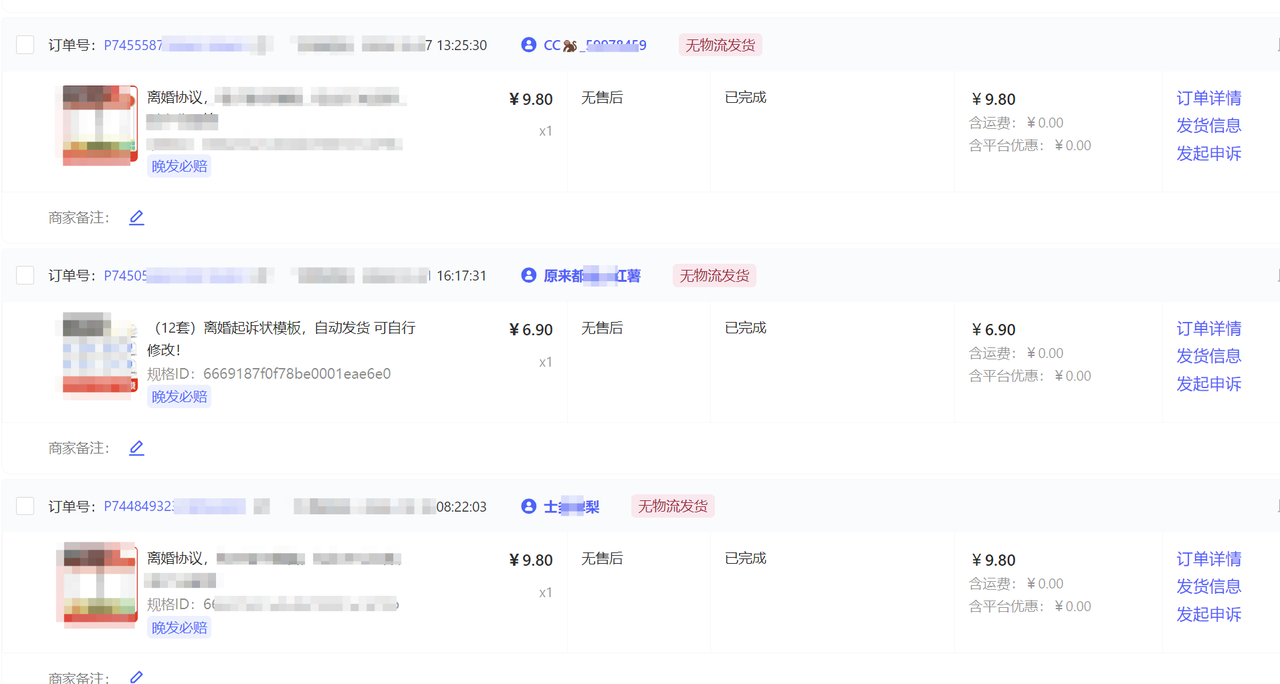
Task: Tick the checkbox of the bottom order row
Action: pyautogui.click(x=25, y=506)
